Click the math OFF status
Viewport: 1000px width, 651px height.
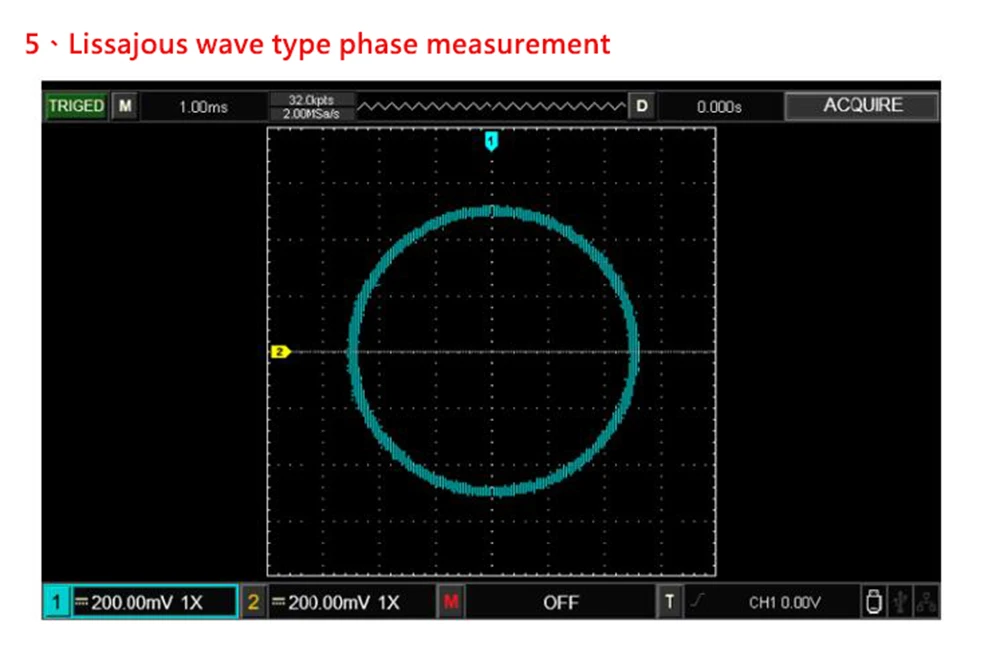pos(561,602)
